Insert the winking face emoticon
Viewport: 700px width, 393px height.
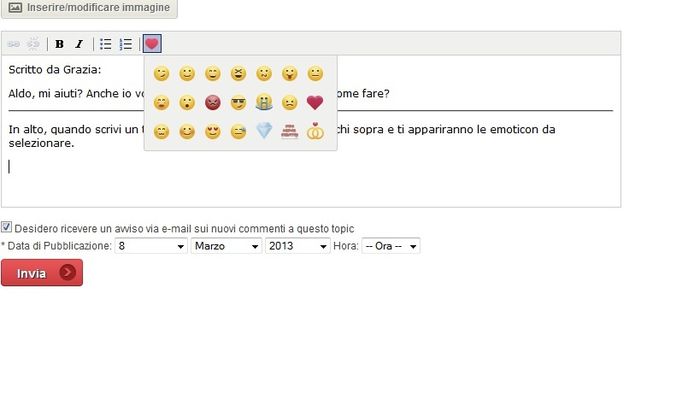(161, 73)
